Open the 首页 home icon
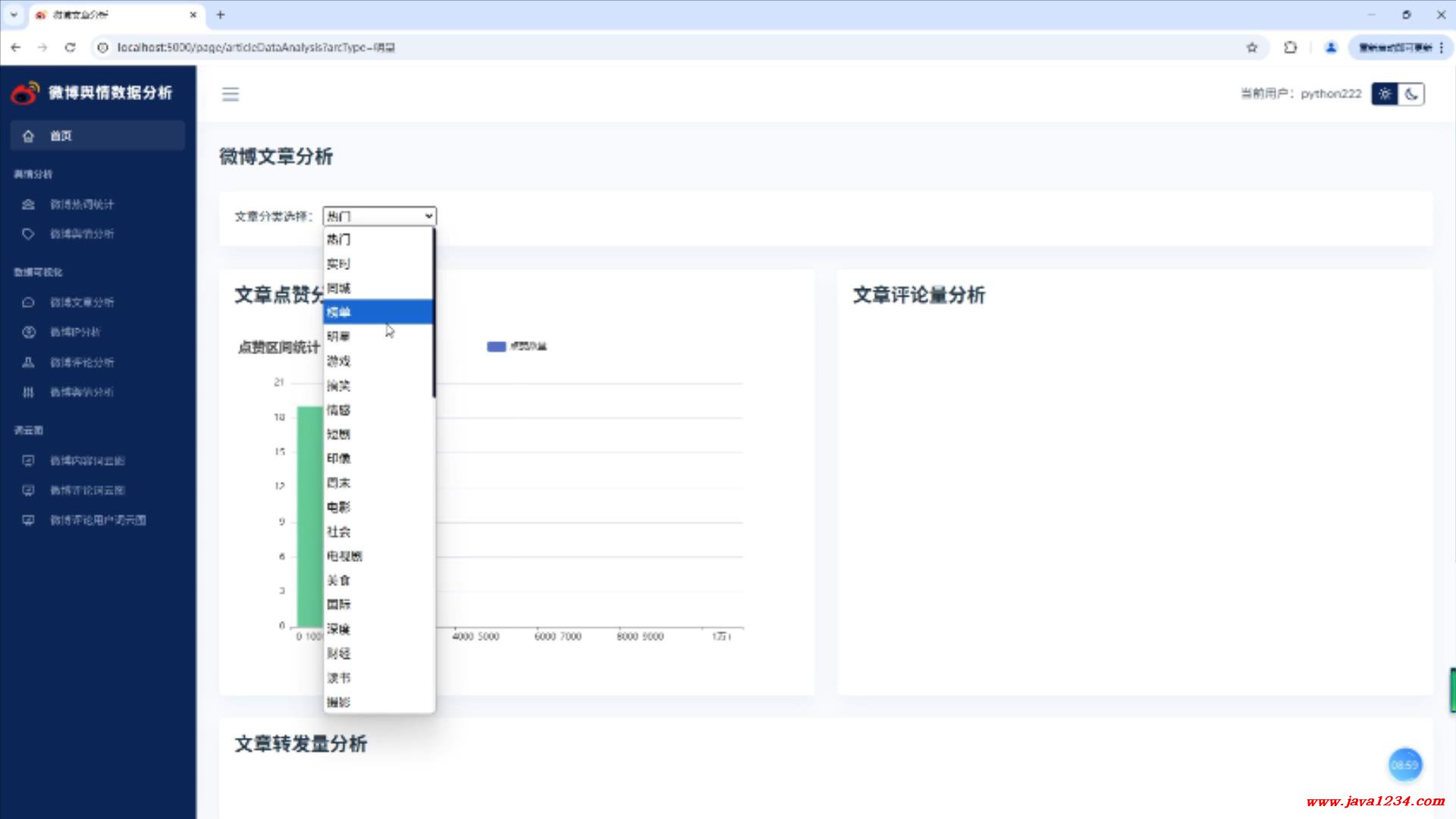This screenshot has width=1456, height=819. (x=29, y=136)
